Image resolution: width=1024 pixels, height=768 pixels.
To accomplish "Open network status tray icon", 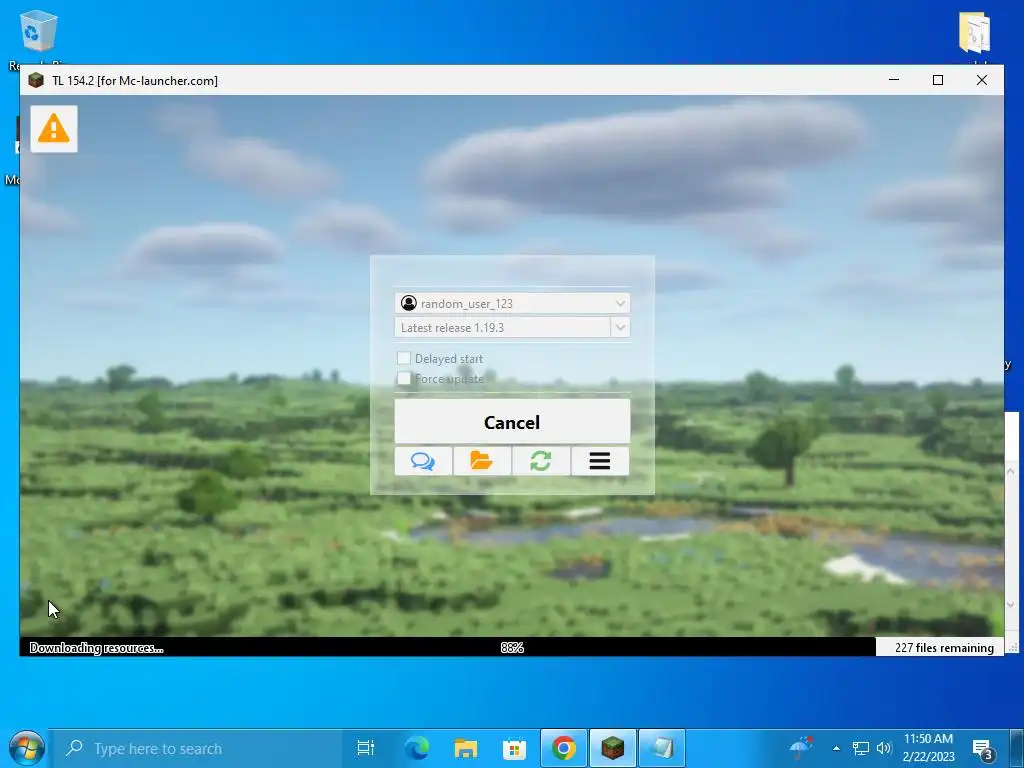I will (x=861, y=748).
